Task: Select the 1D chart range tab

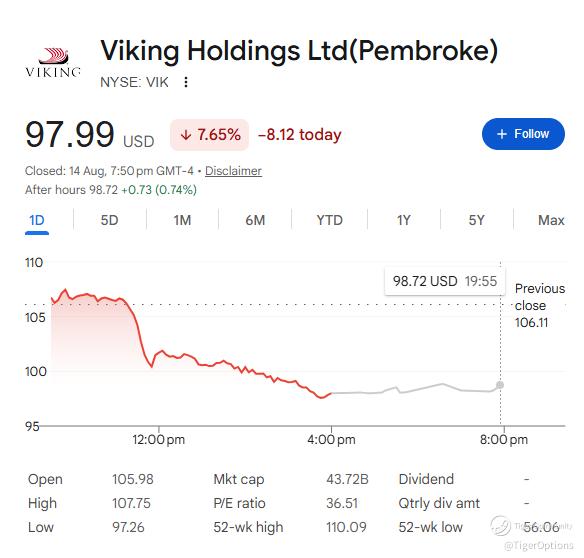Action: point(37,221)
